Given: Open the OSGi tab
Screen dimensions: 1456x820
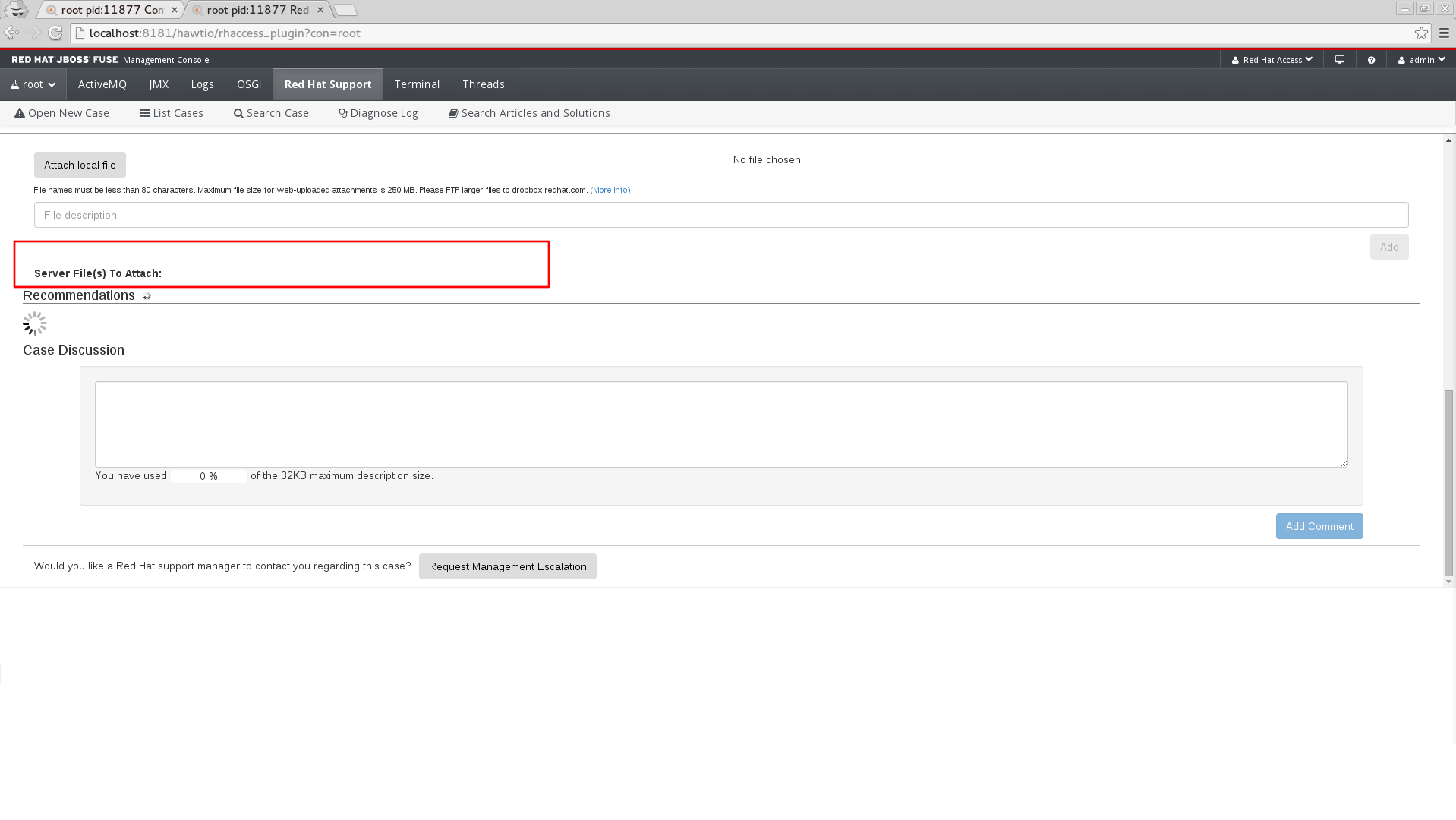Looking at the screenshot, I should [249, 84].
